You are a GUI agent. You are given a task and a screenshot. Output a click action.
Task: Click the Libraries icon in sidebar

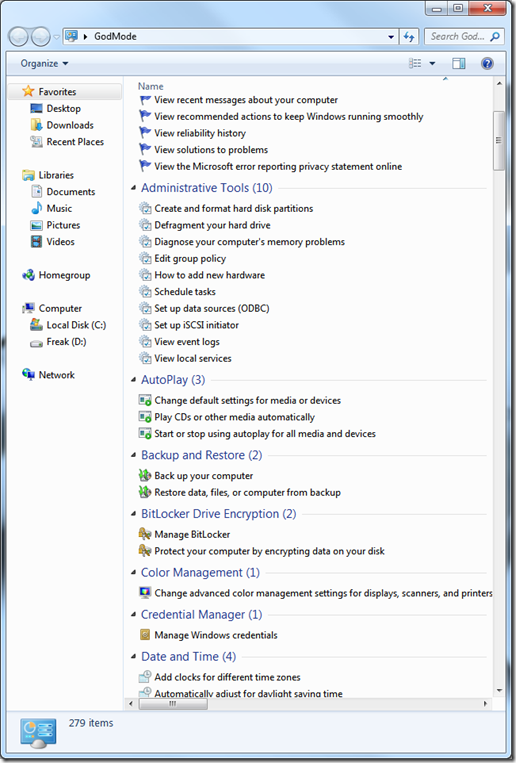(x=29, y=175)
